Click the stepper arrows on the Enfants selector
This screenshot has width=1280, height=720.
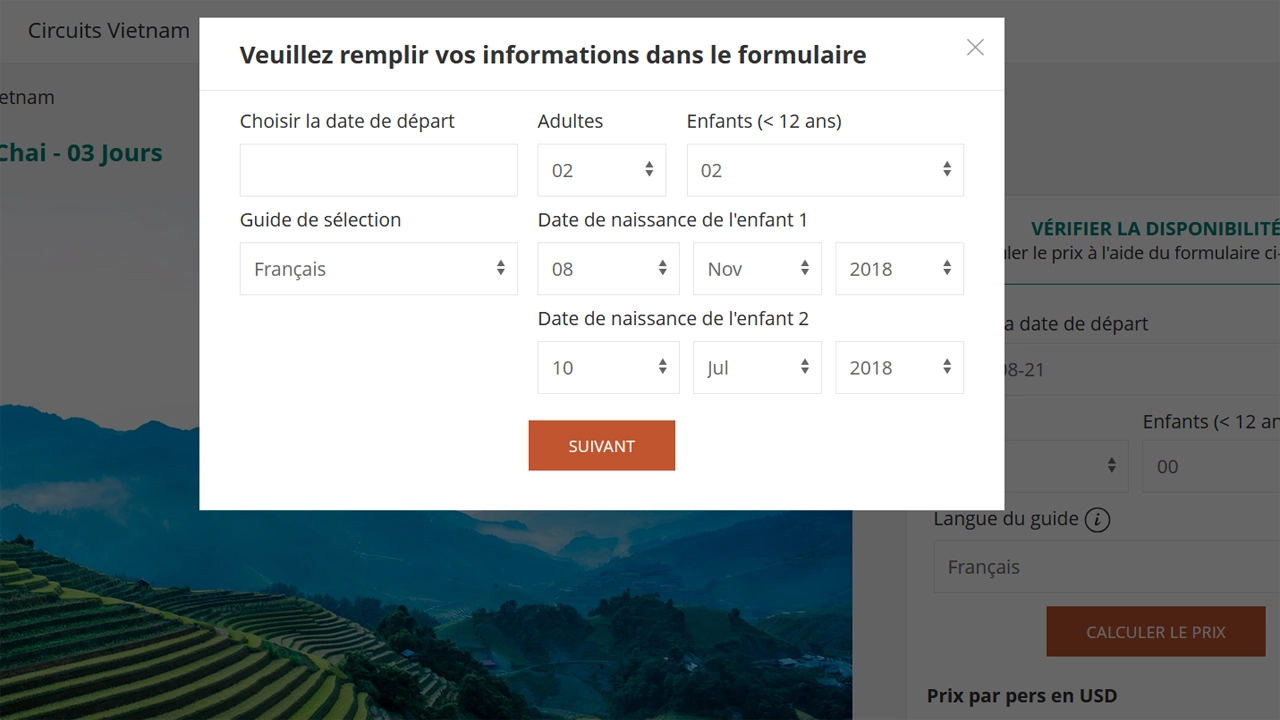(x=947, y=170)
